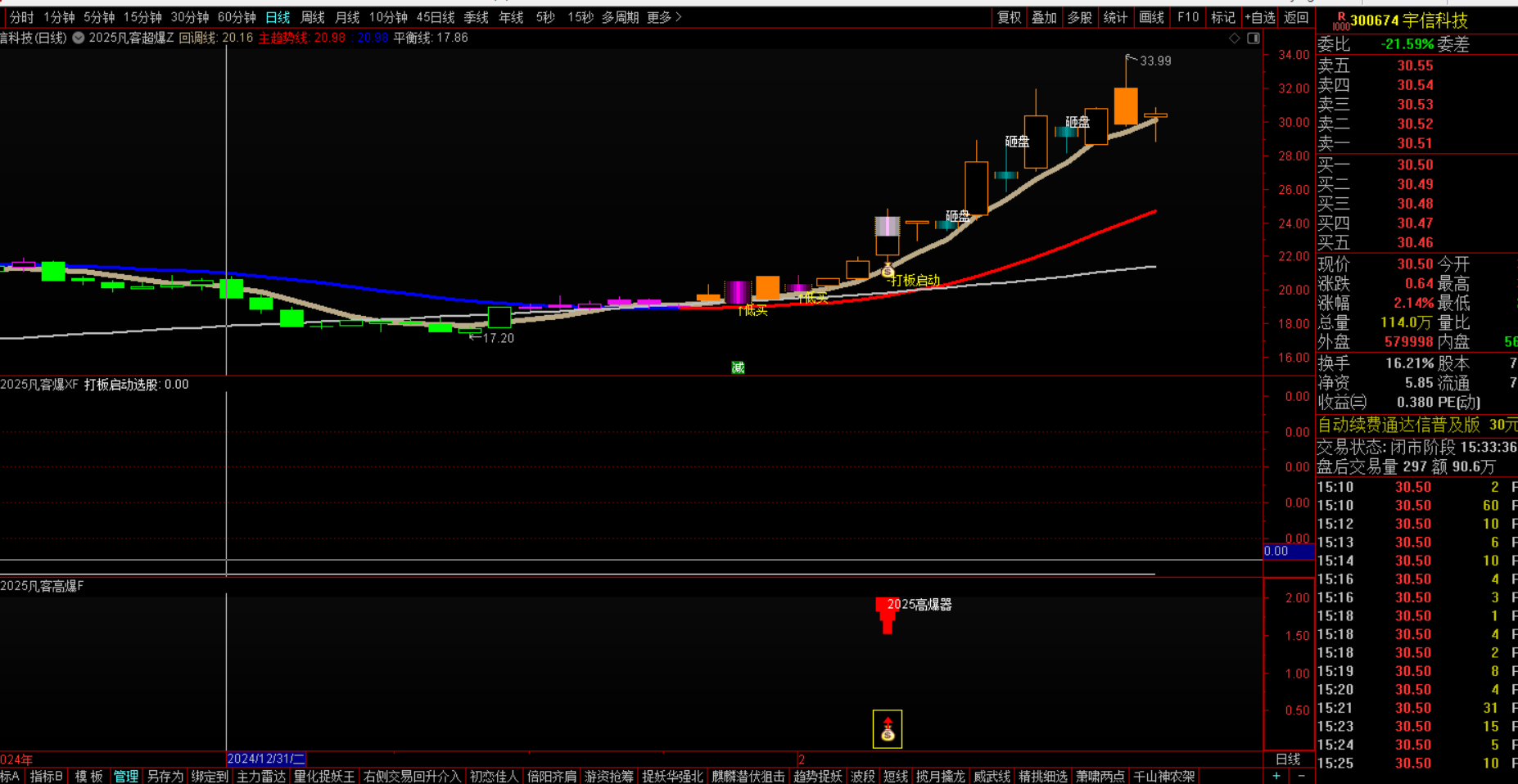Select the 精挑细选 indicator tab
Viewport: 1518px width, 784px height.
click(1043, 776)
